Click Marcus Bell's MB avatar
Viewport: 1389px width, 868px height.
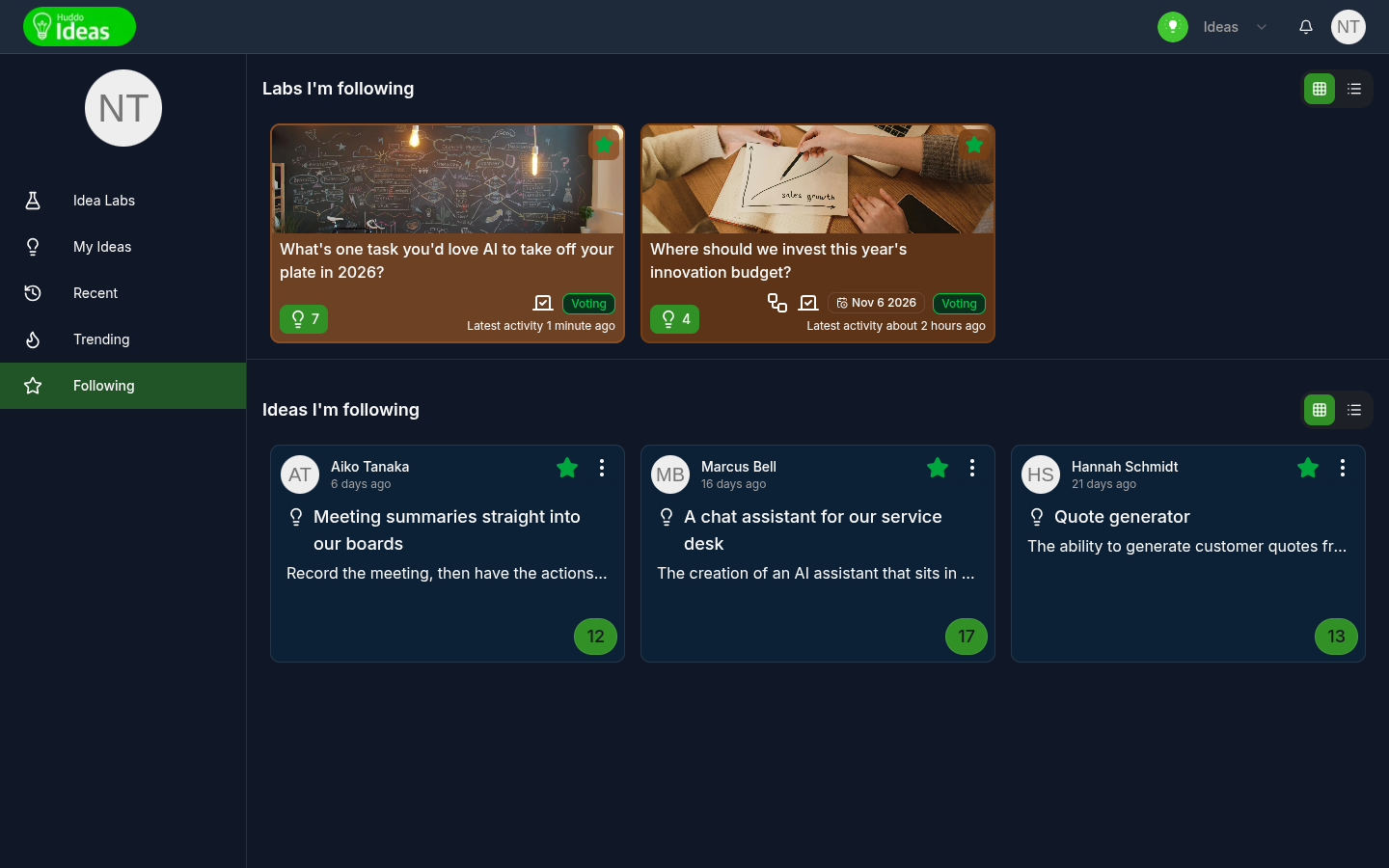pyautogui.click(x=670, y=475)
